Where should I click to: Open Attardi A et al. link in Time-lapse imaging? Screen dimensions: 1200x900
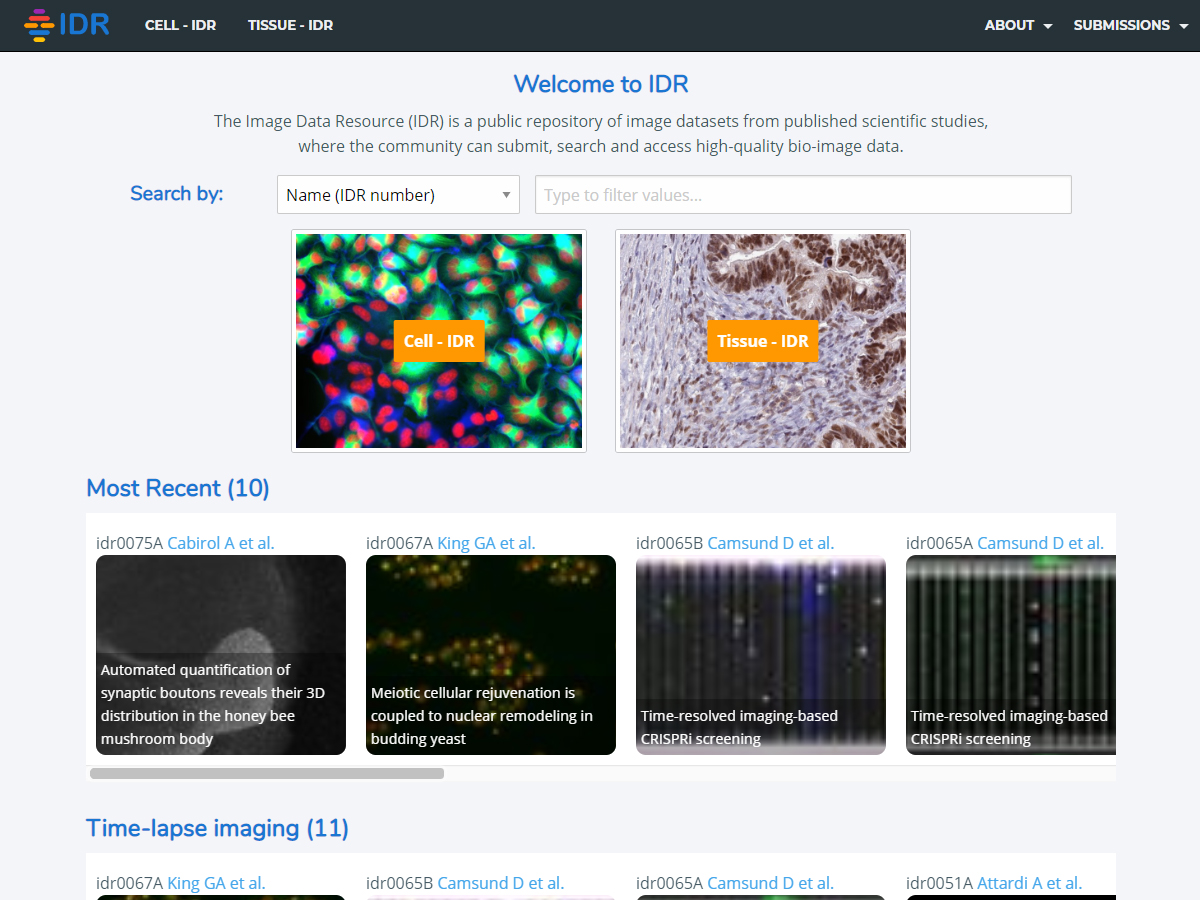1030,883
